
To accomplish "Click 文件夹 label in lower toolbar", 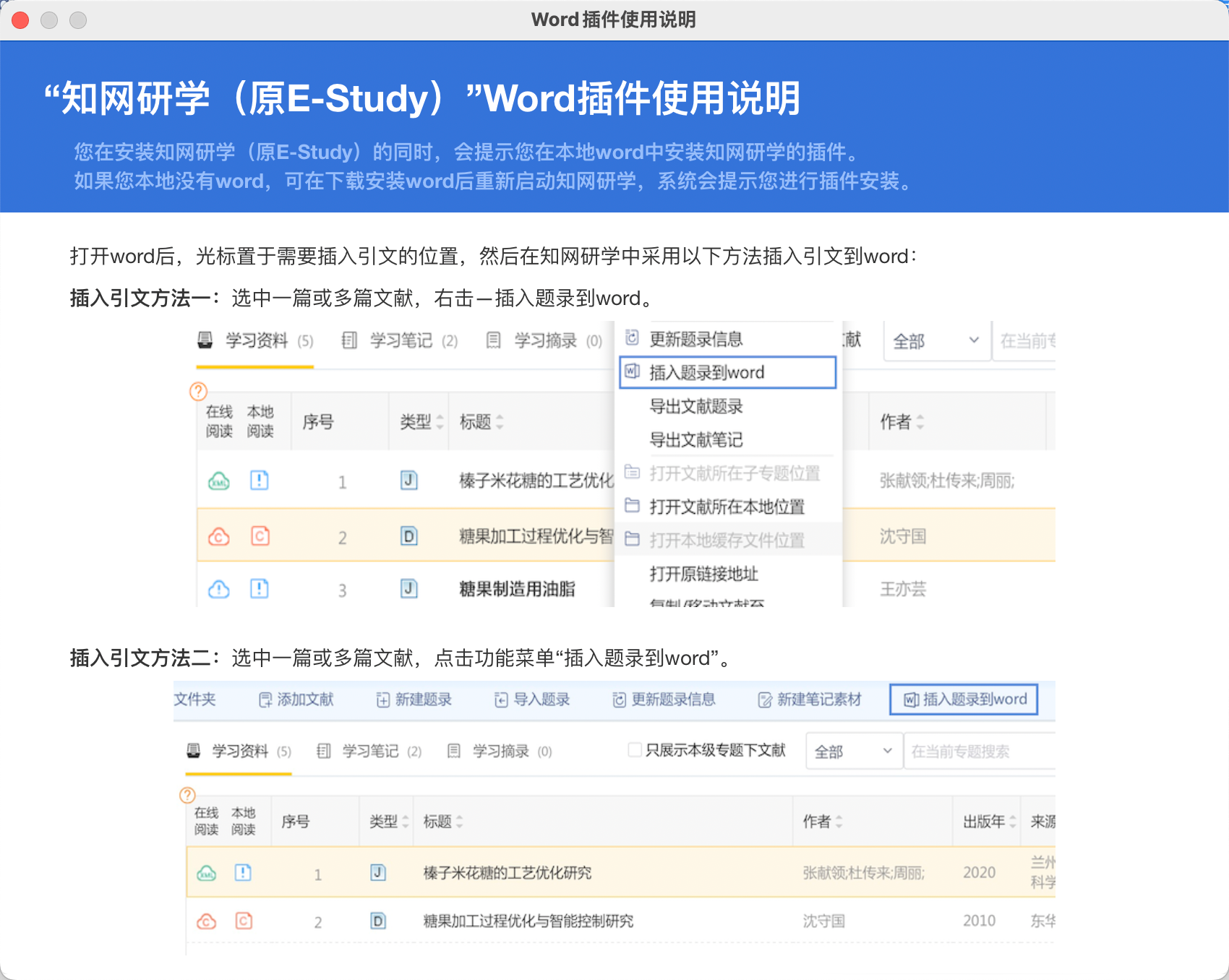I will coord(194,700).
